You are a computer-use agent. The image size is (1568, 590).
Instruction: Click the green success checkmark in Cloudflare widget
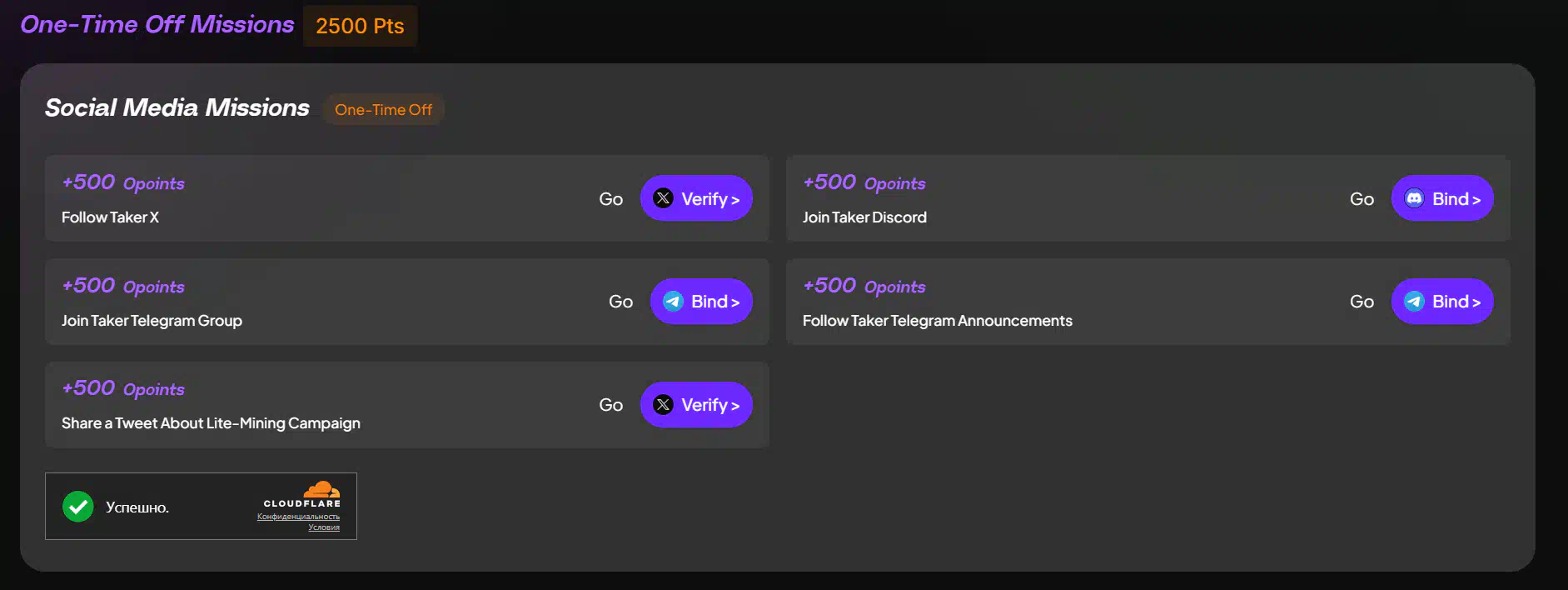coord(78,507)
